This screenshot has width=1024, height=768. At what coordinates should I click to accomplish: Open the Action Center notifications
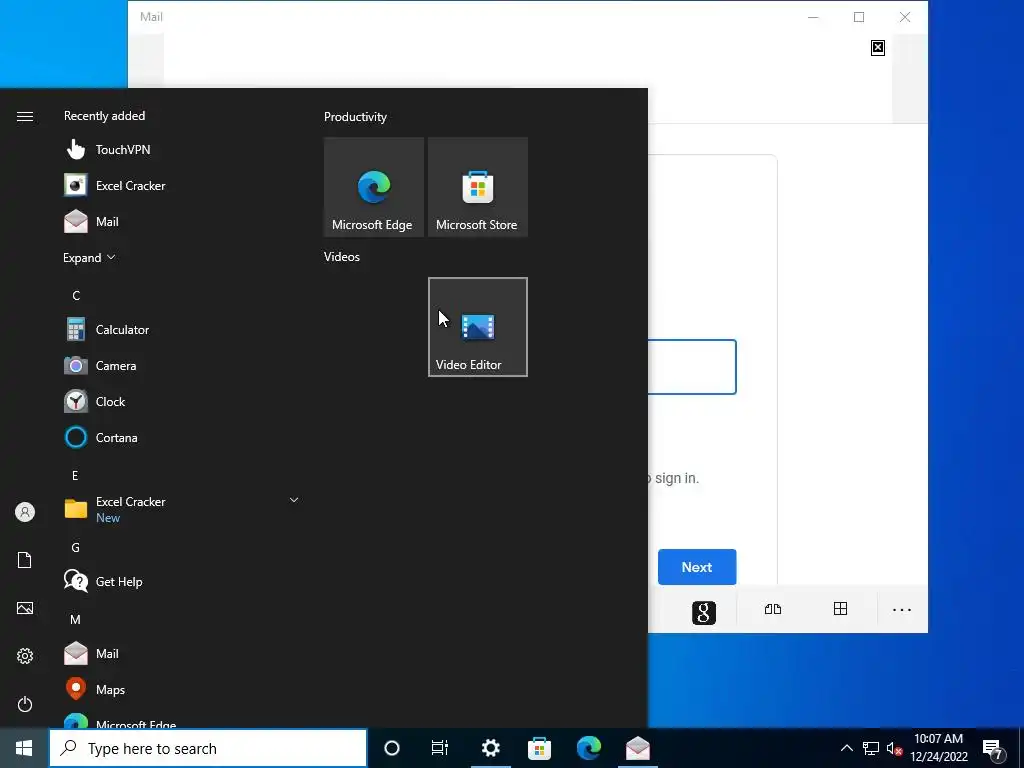(993, 750)
